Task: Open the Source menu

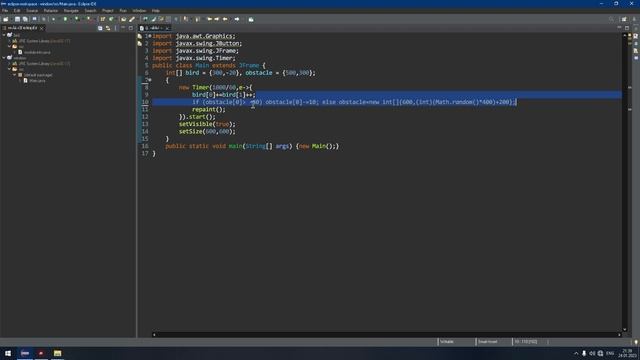Action: [32, 11]
